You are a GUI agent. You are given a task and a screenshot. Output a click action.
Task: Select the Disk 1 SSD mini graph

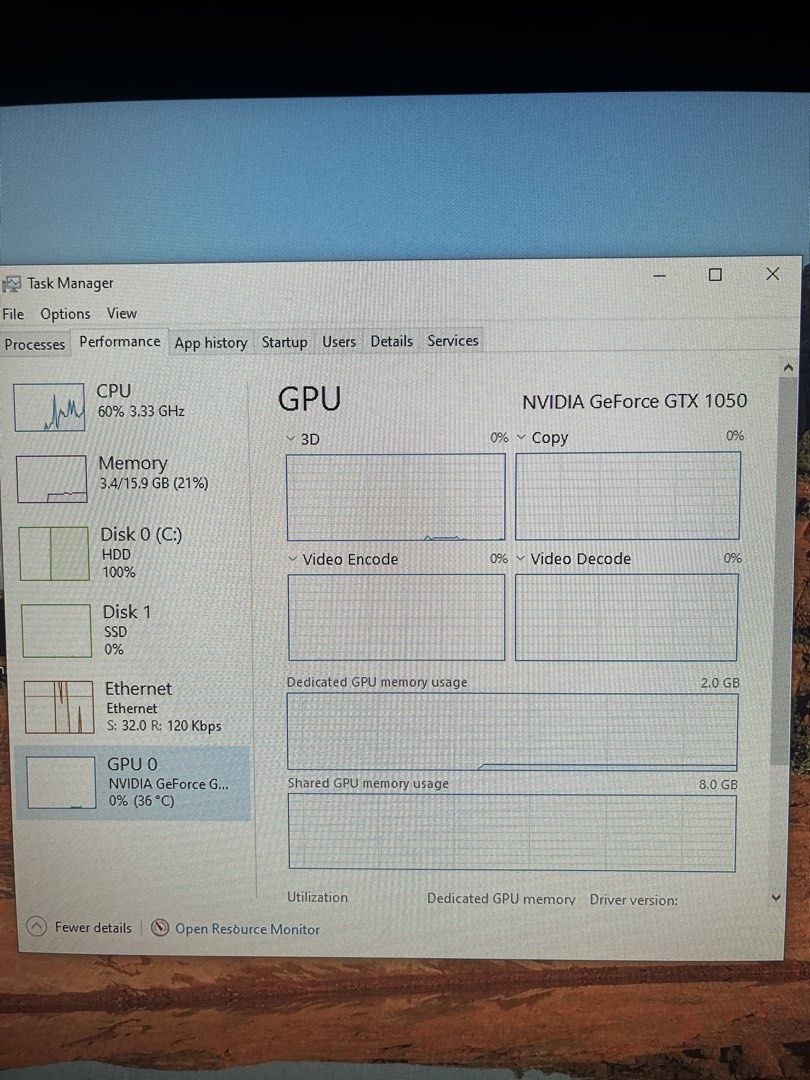[56, 631]
